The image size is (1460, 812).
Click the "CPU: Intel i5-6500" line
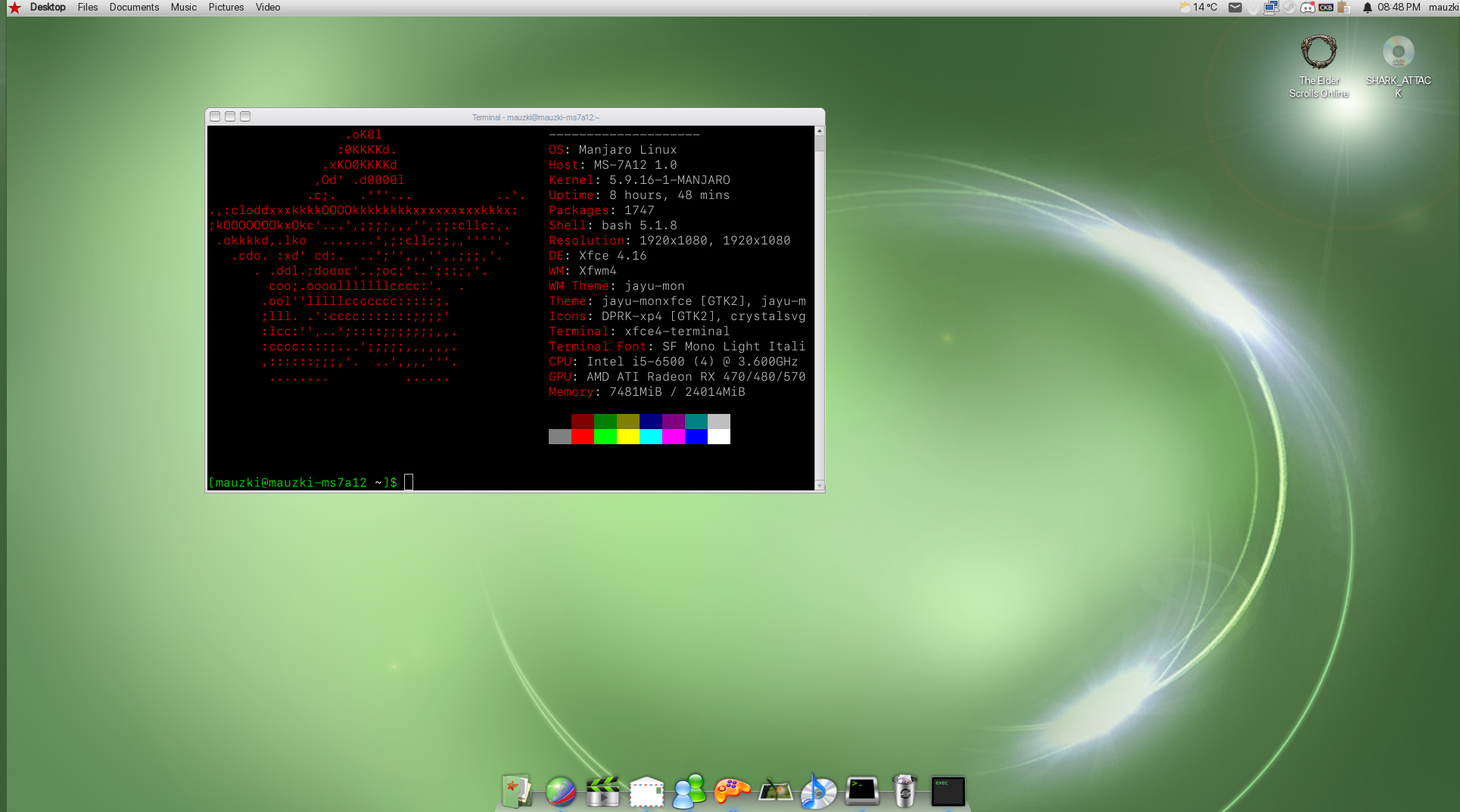click(x=674, y=362)
